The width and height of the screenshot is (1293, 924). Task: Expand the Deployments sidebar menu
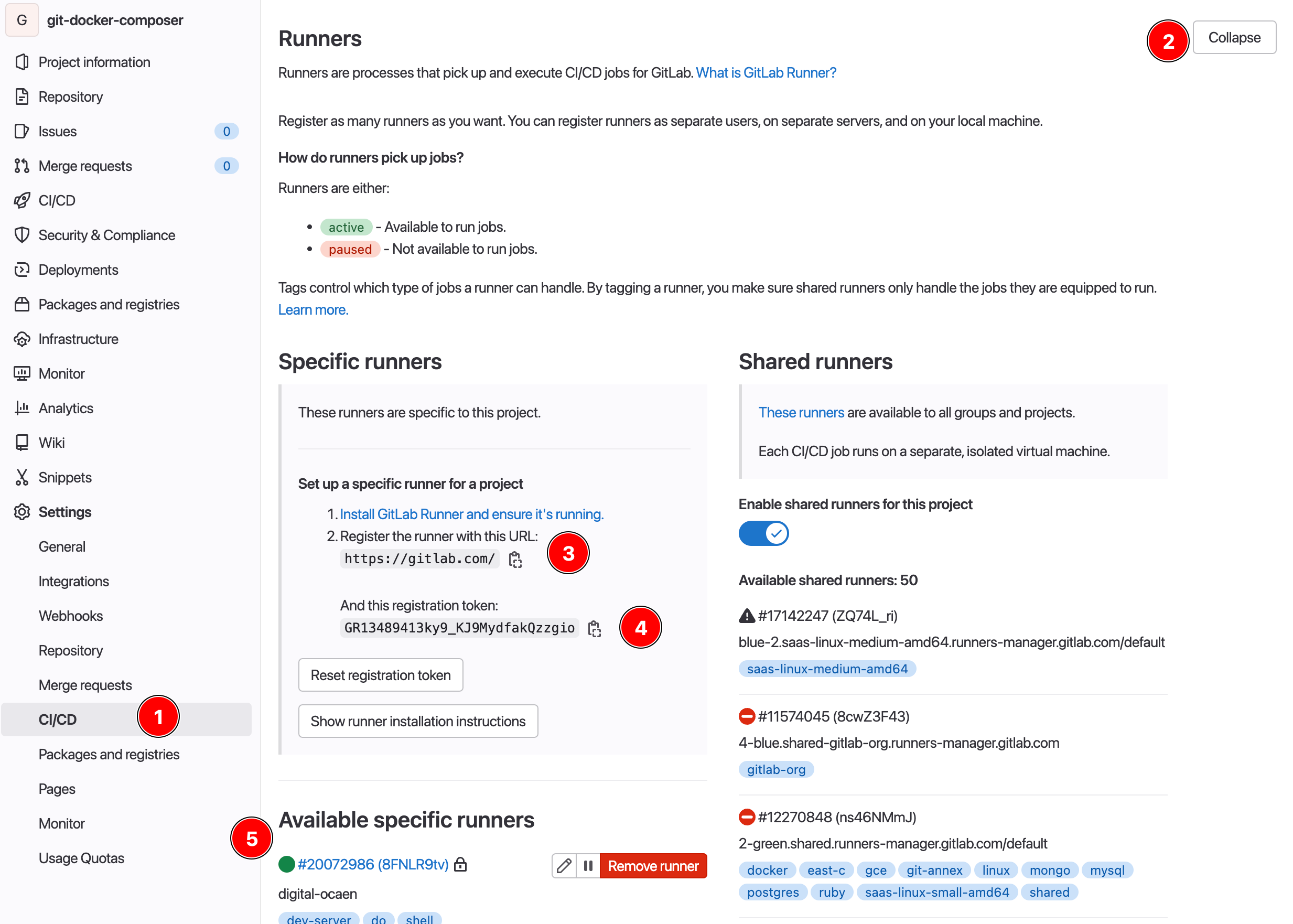(x=79, y=270)
